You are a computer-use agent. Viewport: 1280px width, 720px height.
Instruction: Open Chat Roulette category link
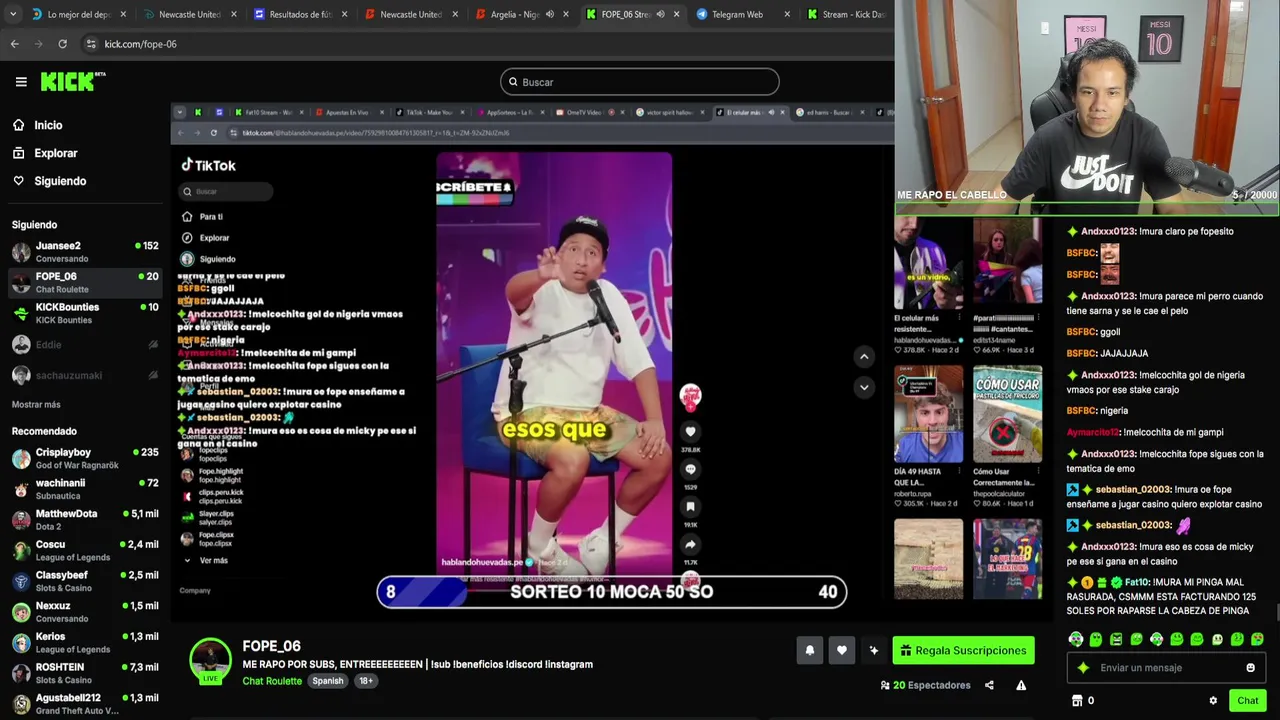pos(272,681)
